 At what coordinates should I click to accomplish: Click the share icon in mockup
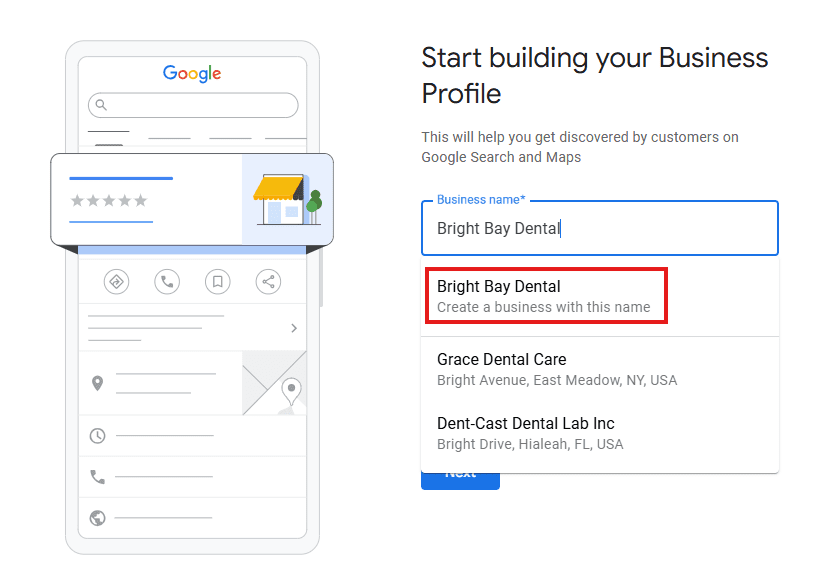coord(268,282)
